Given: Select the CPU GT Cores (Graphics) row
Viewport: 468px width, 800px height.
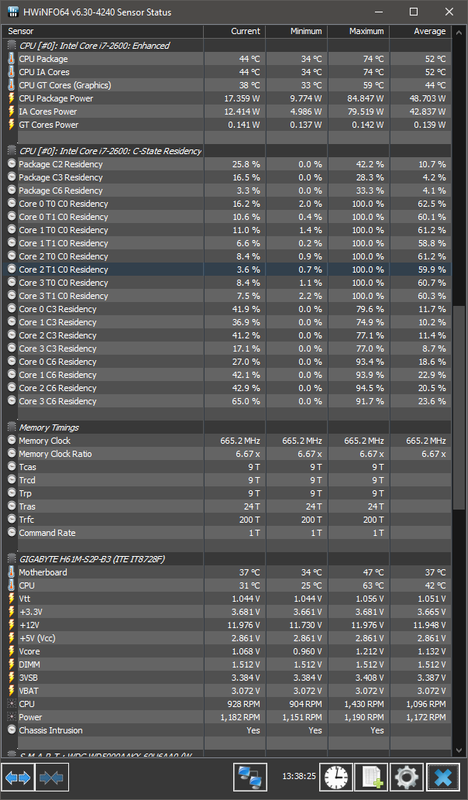Looking at the screenshot, I should (x=227, y=85).
